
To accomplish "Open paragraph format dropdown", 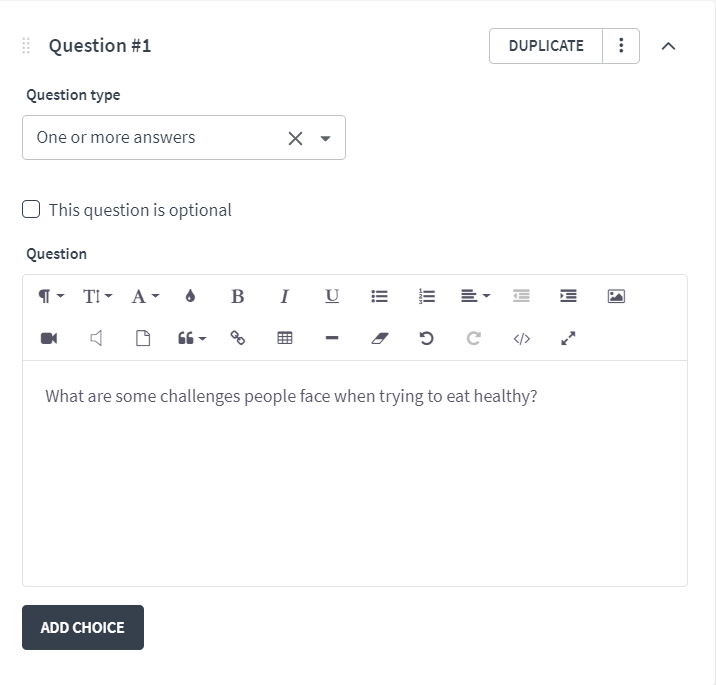I will [x=51, y=296].
